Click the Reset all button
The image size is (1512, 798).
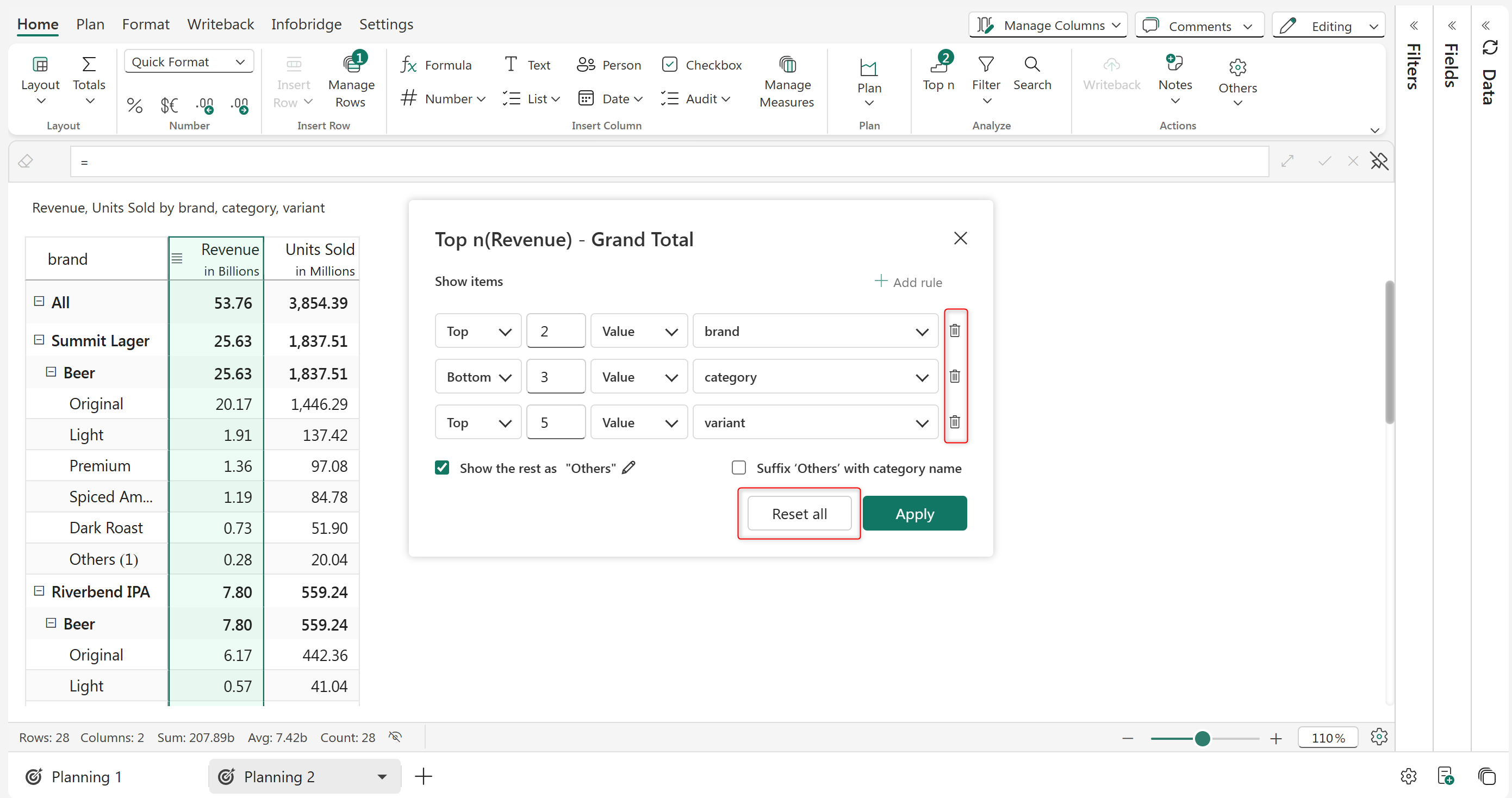798,513
